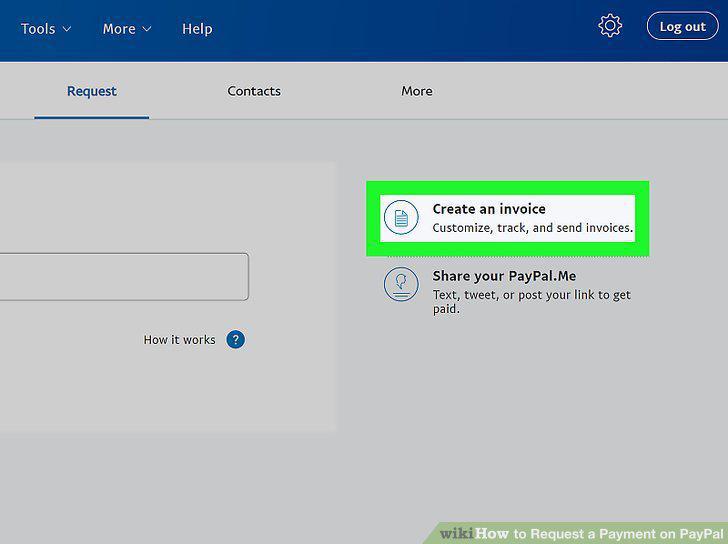Click the Share your PayPal.Me link

pos(504,276)
